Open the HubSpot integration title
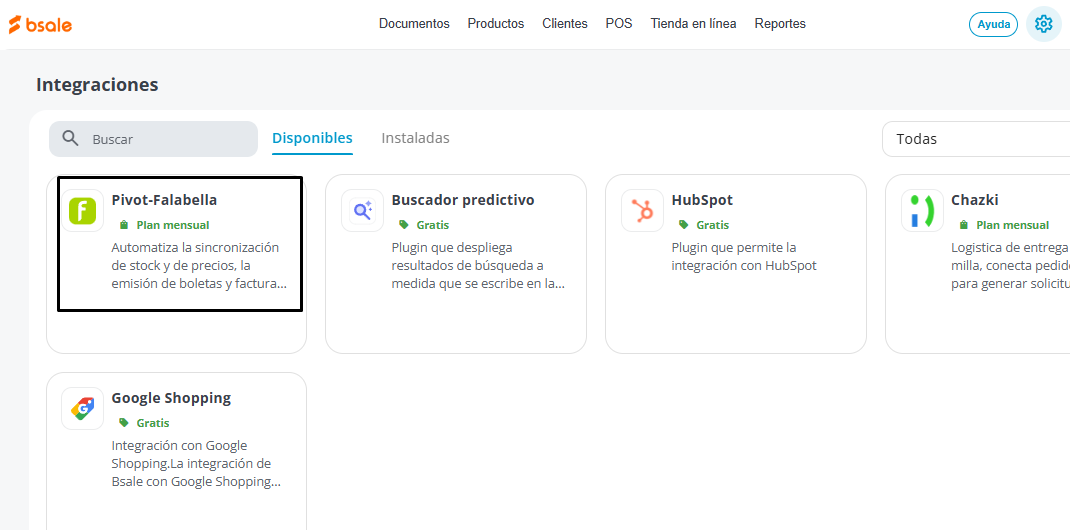Viewport: 1070px width, 530px height. [x=702, y=201]
